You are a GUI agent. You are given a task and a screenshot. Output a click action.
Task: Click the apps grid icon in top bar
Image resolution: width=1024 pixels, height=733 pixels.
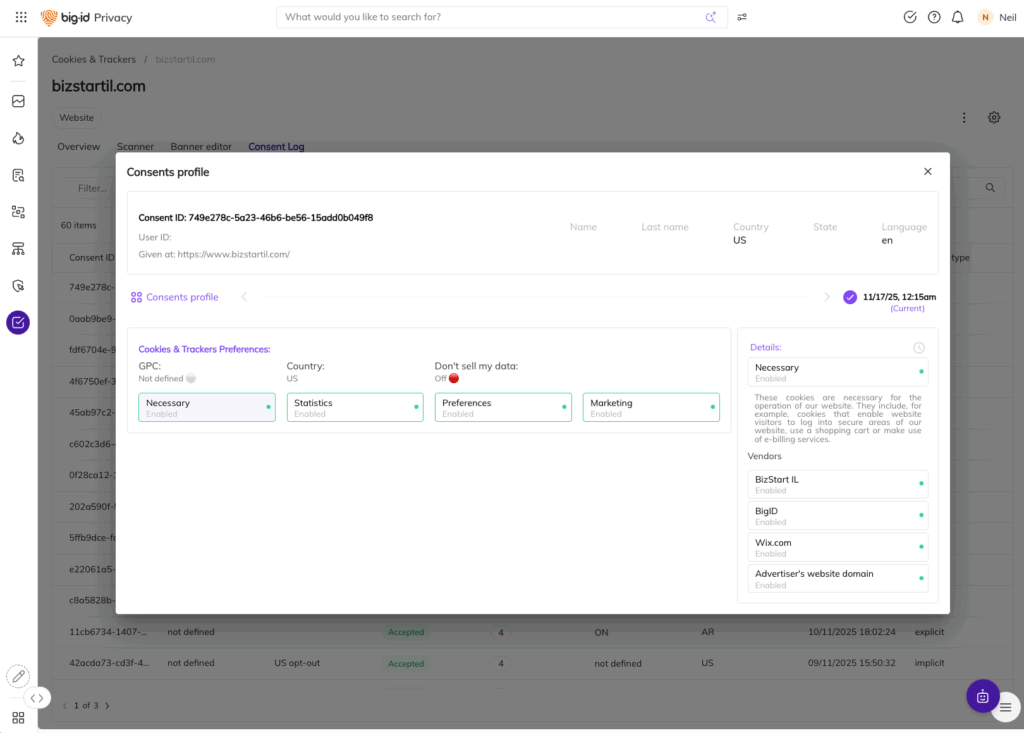click(x=21, y=17)
